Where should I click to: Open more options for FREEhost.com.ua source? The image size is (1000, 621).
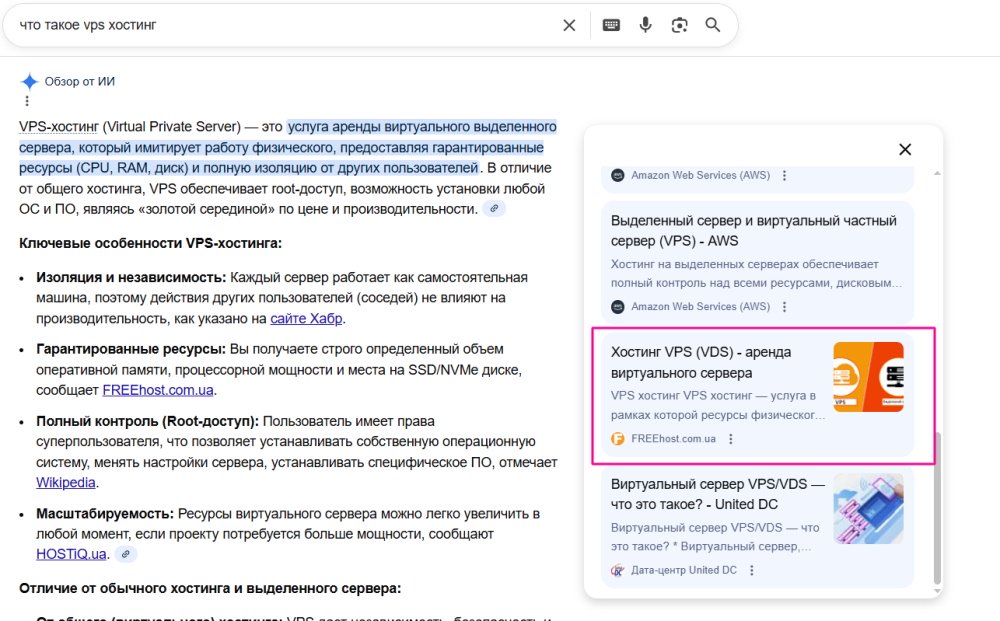click(x=731, y=439)
